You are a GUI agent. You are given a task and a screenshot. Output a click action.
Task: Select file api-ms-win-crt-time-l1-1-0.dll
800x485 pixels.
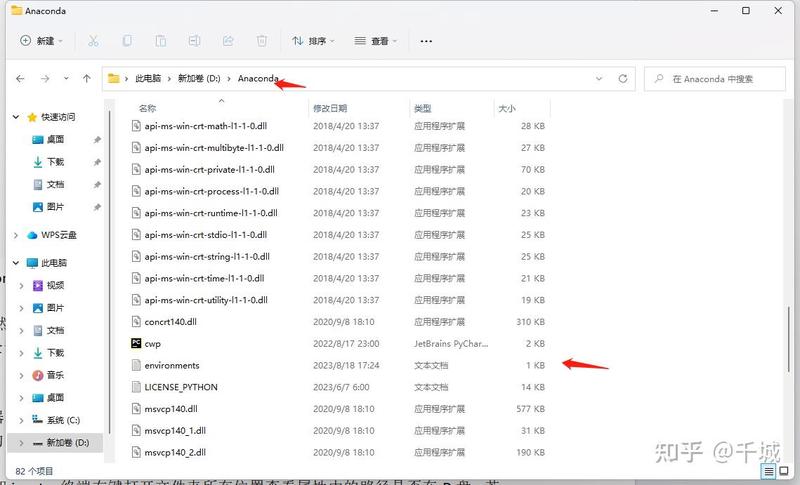(x=204, y=278)
